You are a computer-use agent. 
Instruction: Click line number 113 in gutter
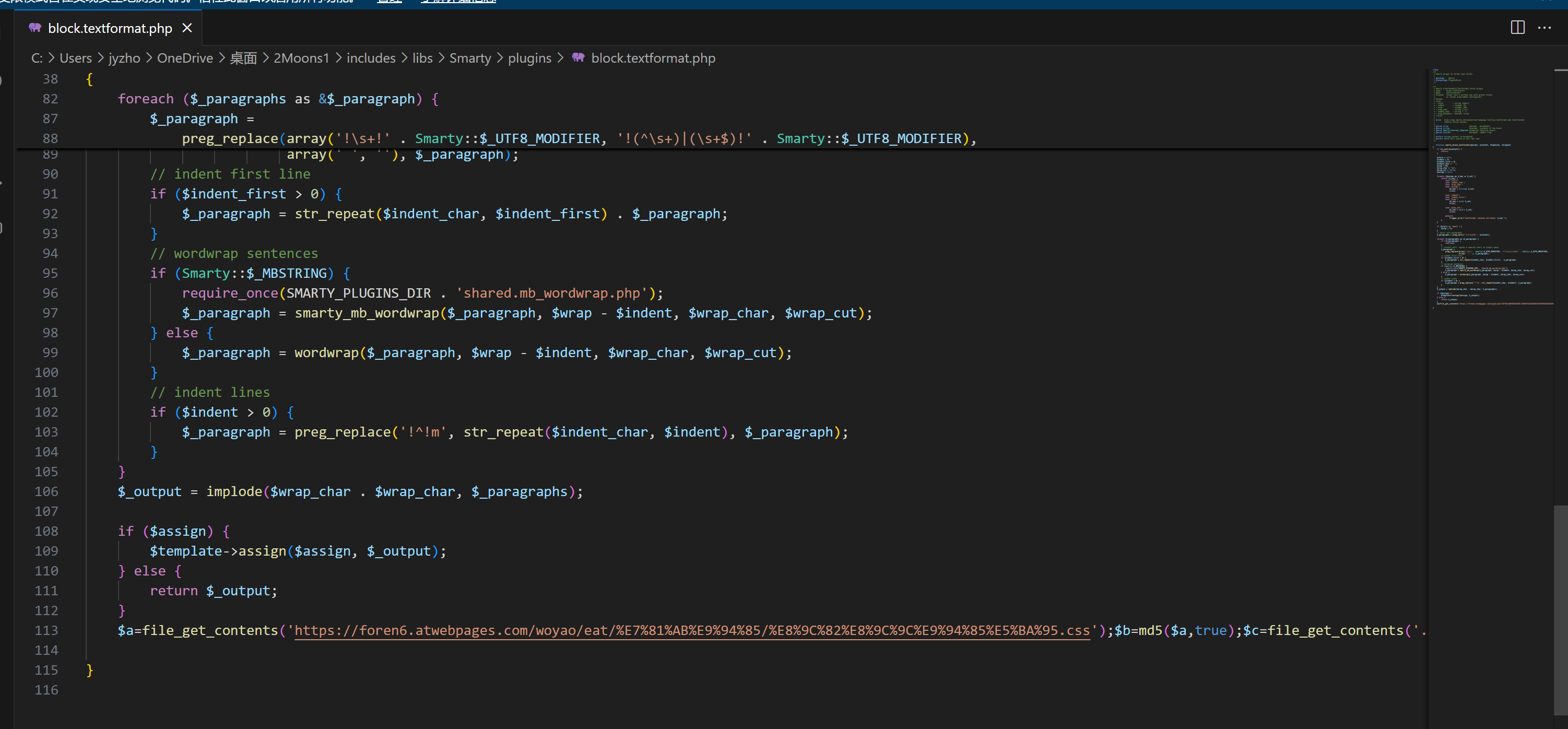(x=46, y=630)
